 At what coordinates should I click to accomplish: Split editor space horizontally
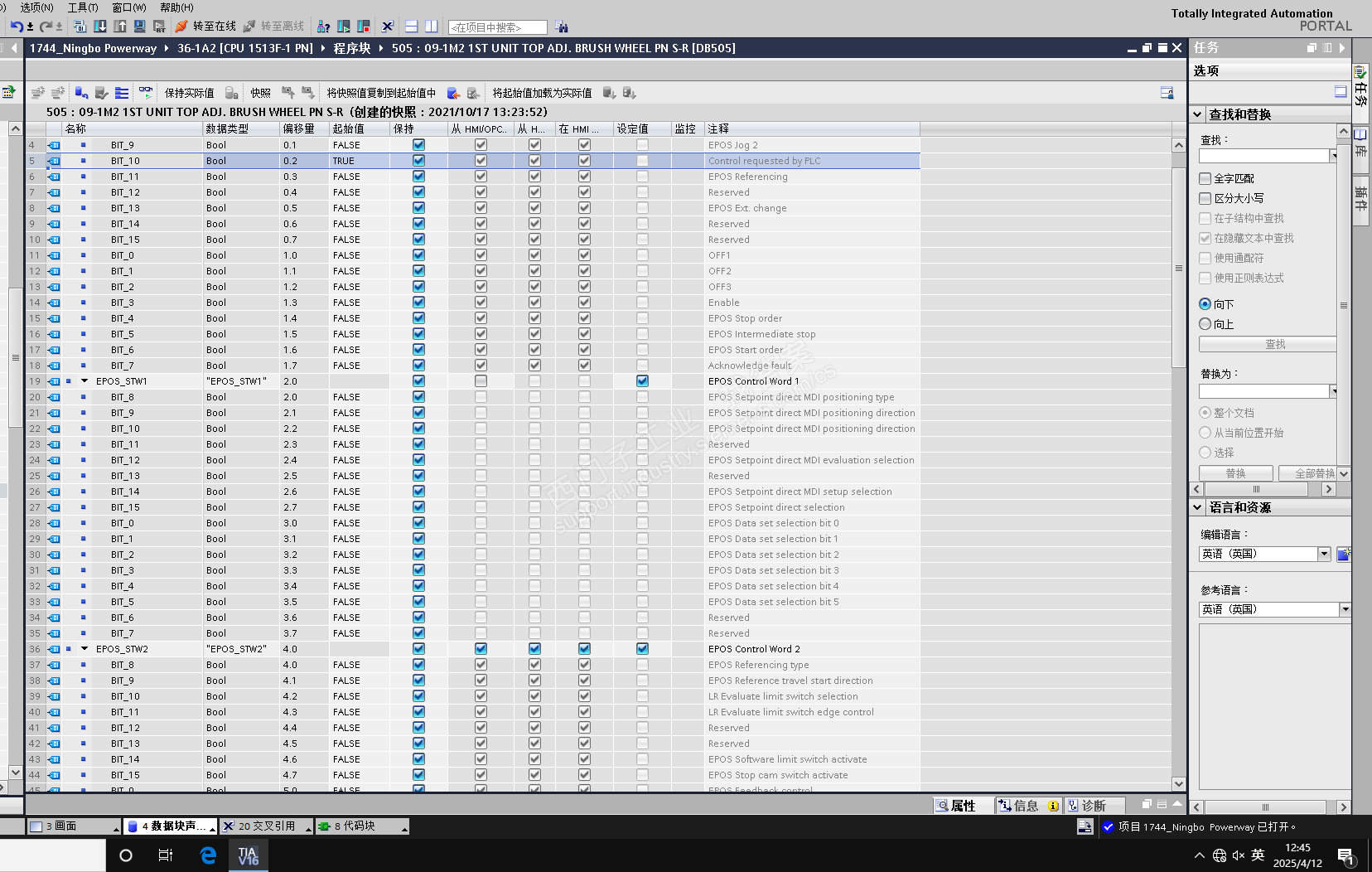[x=411, y=27]
